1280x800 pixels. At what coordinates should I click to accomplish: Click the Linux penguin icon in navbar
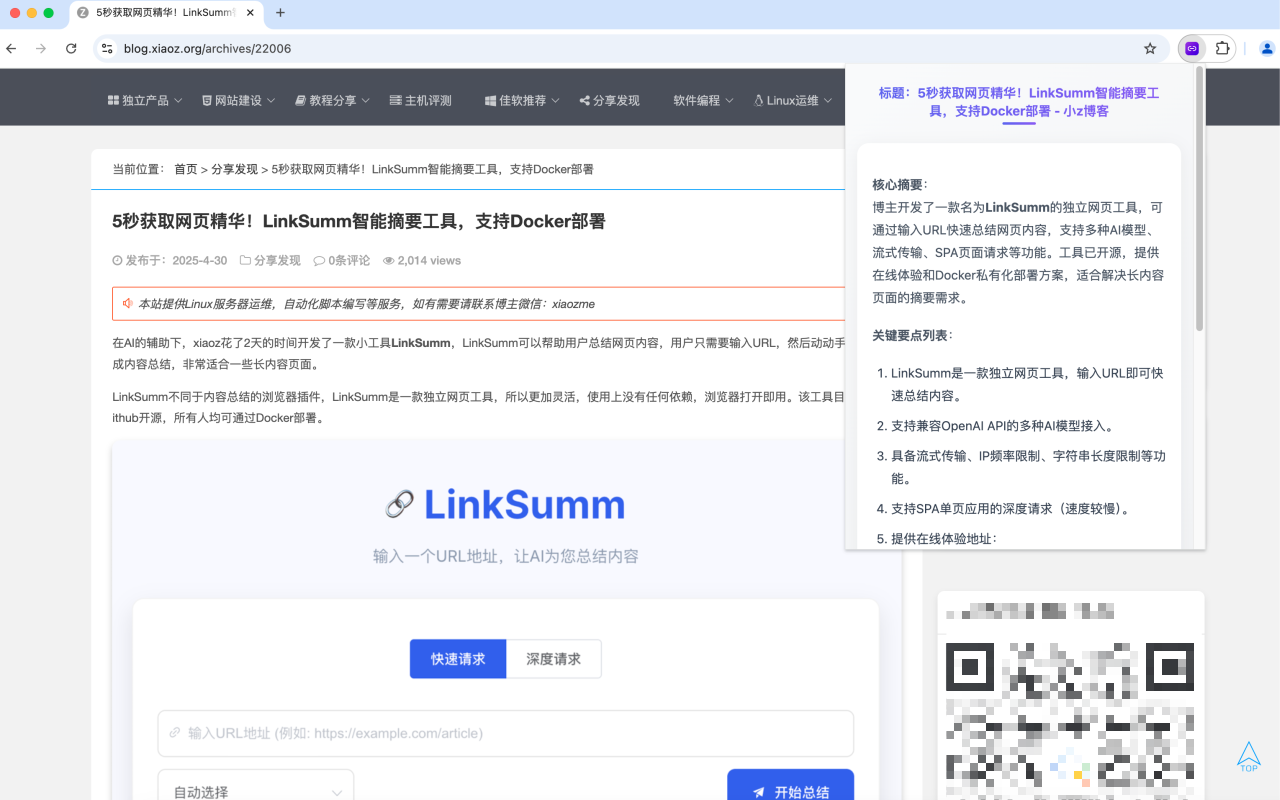click(x=759, y=101)
